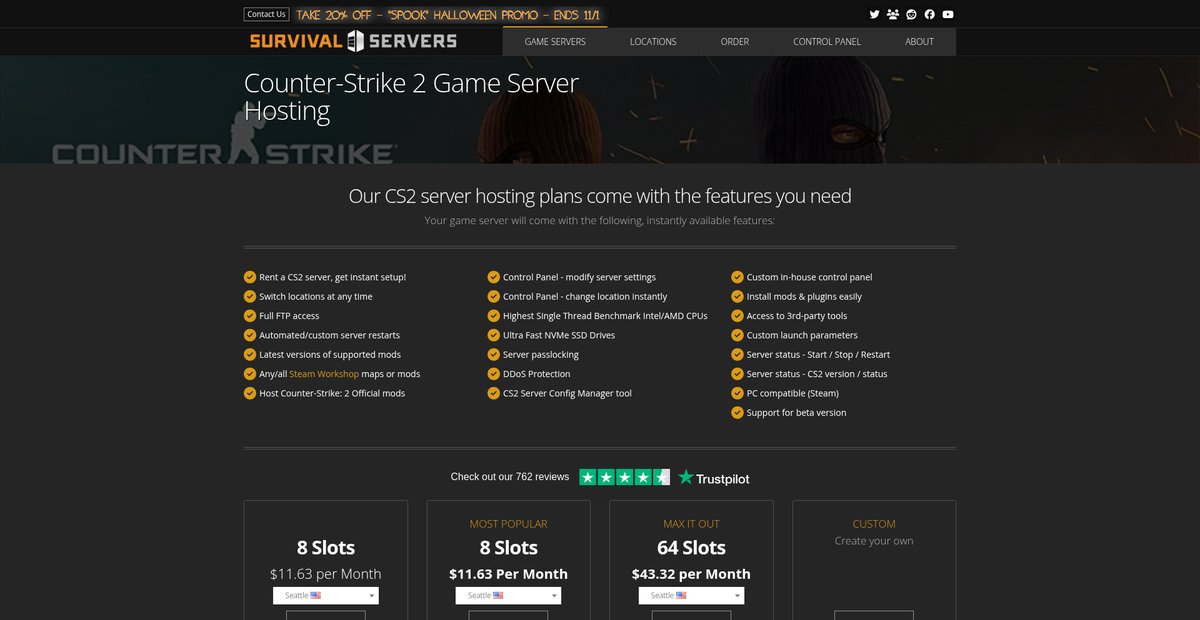
Task: Open the Facebook social icon
Action: coord(929,14)
